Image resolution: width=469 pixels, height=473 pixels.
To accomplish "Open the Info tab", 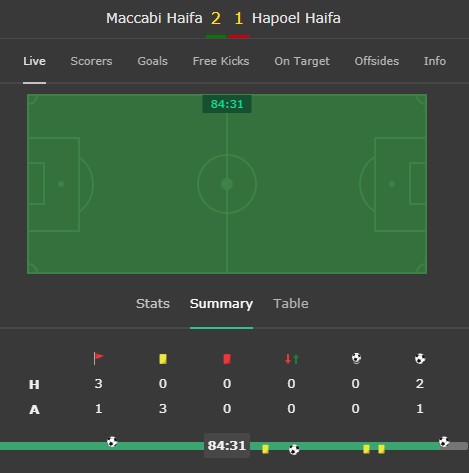I will tap(435, 61).
